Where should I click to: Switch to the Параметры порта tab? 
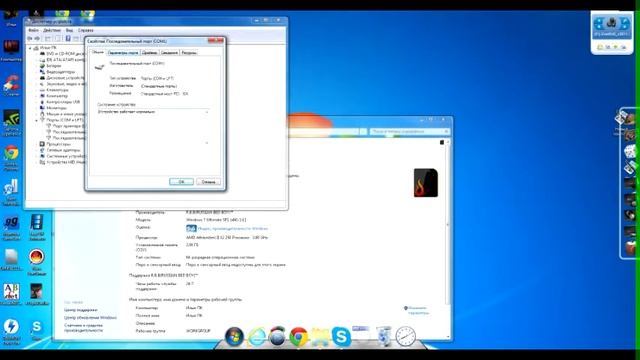pos(123,53)
